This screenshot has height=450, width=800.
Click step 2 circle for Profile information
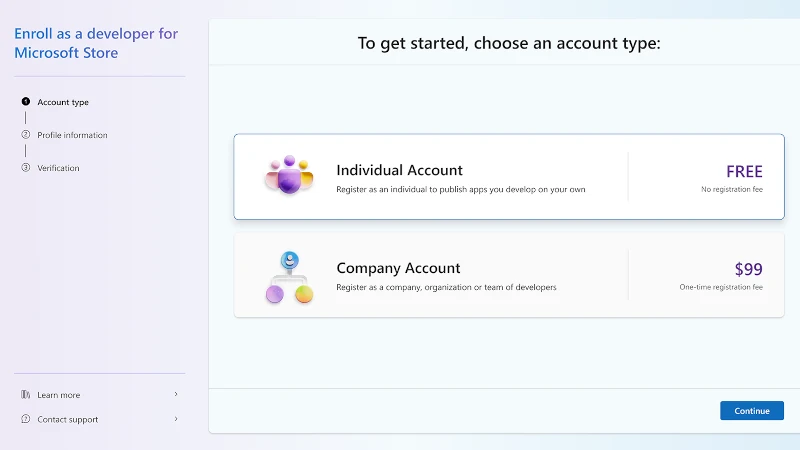click(x=26, y=135)
